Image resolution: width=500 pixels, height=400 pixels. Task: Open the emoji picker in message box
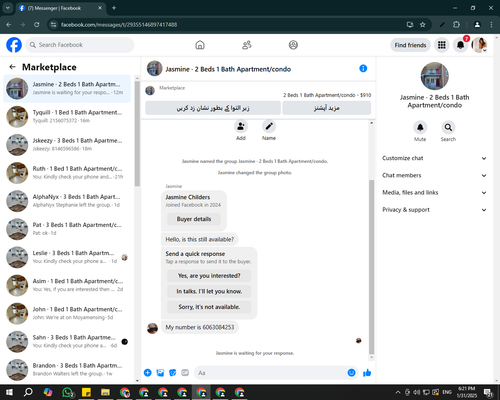click(351, 373)
